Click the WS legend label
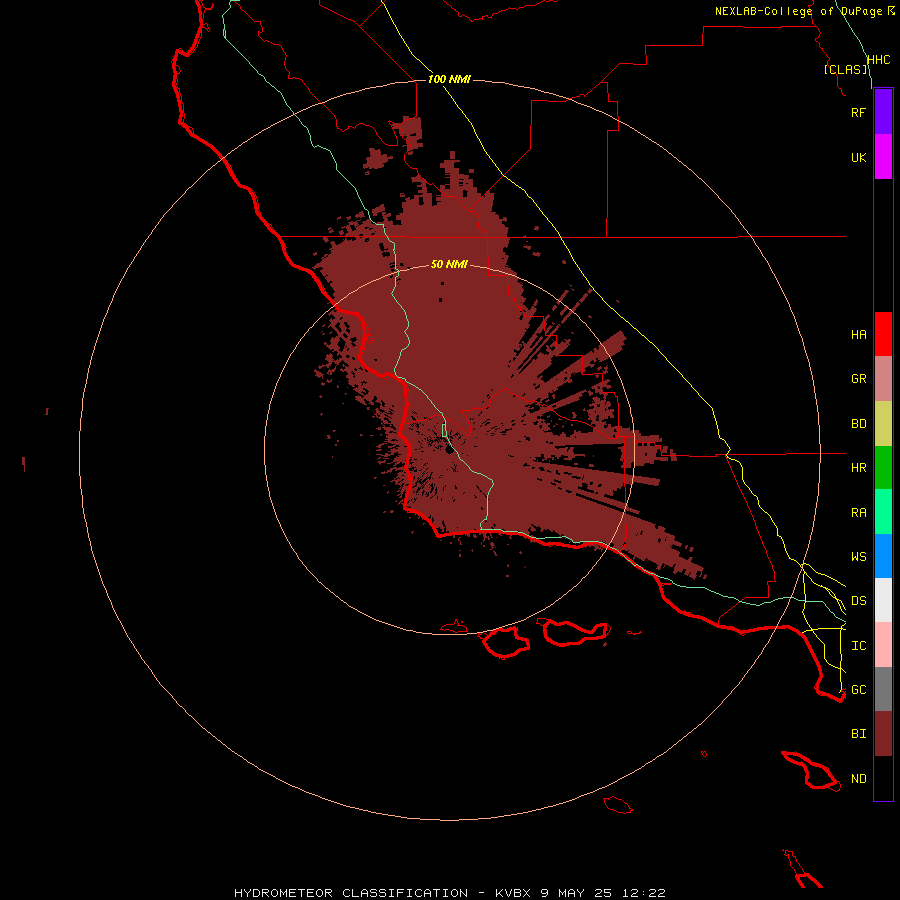 [858, 557]
